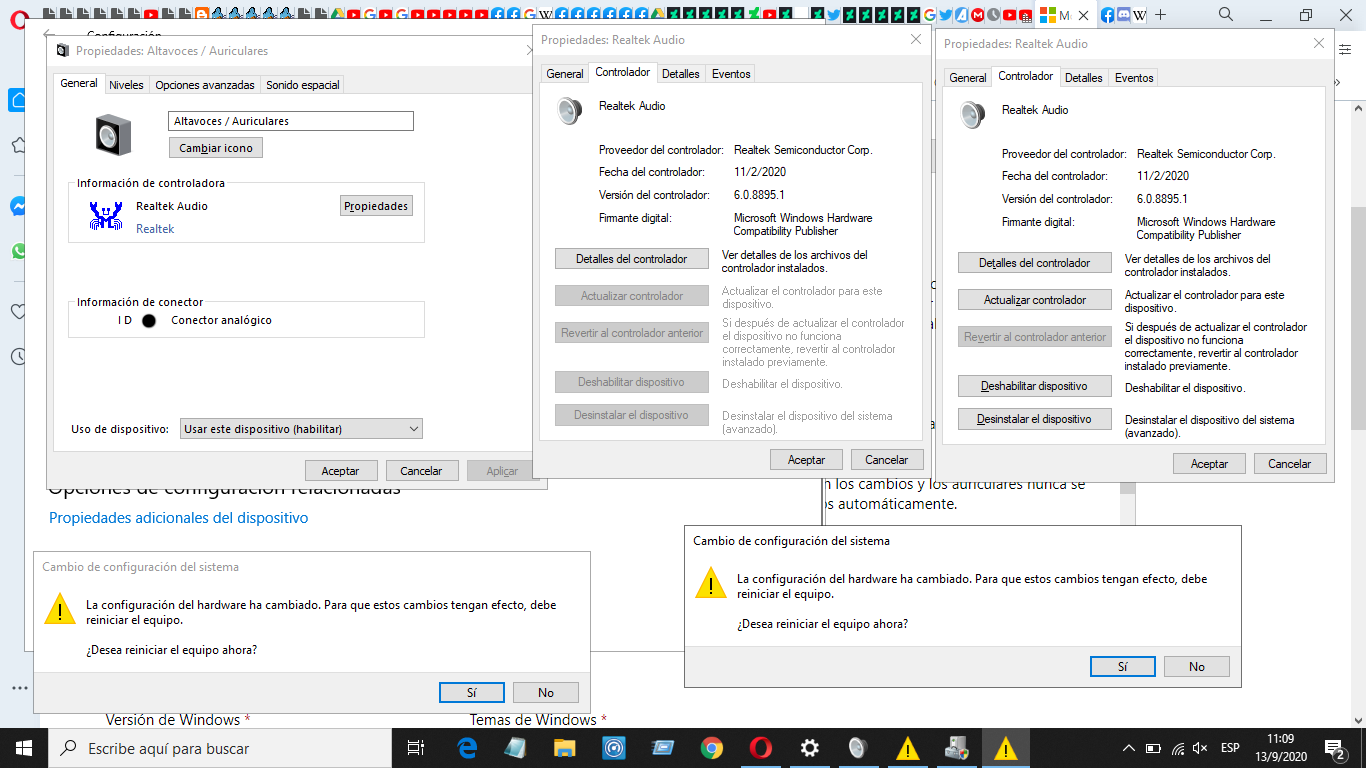1366x768 pixels.
Task: Click 'Actualizar controlador' in right Realtek dialog
Action: 1035,300
